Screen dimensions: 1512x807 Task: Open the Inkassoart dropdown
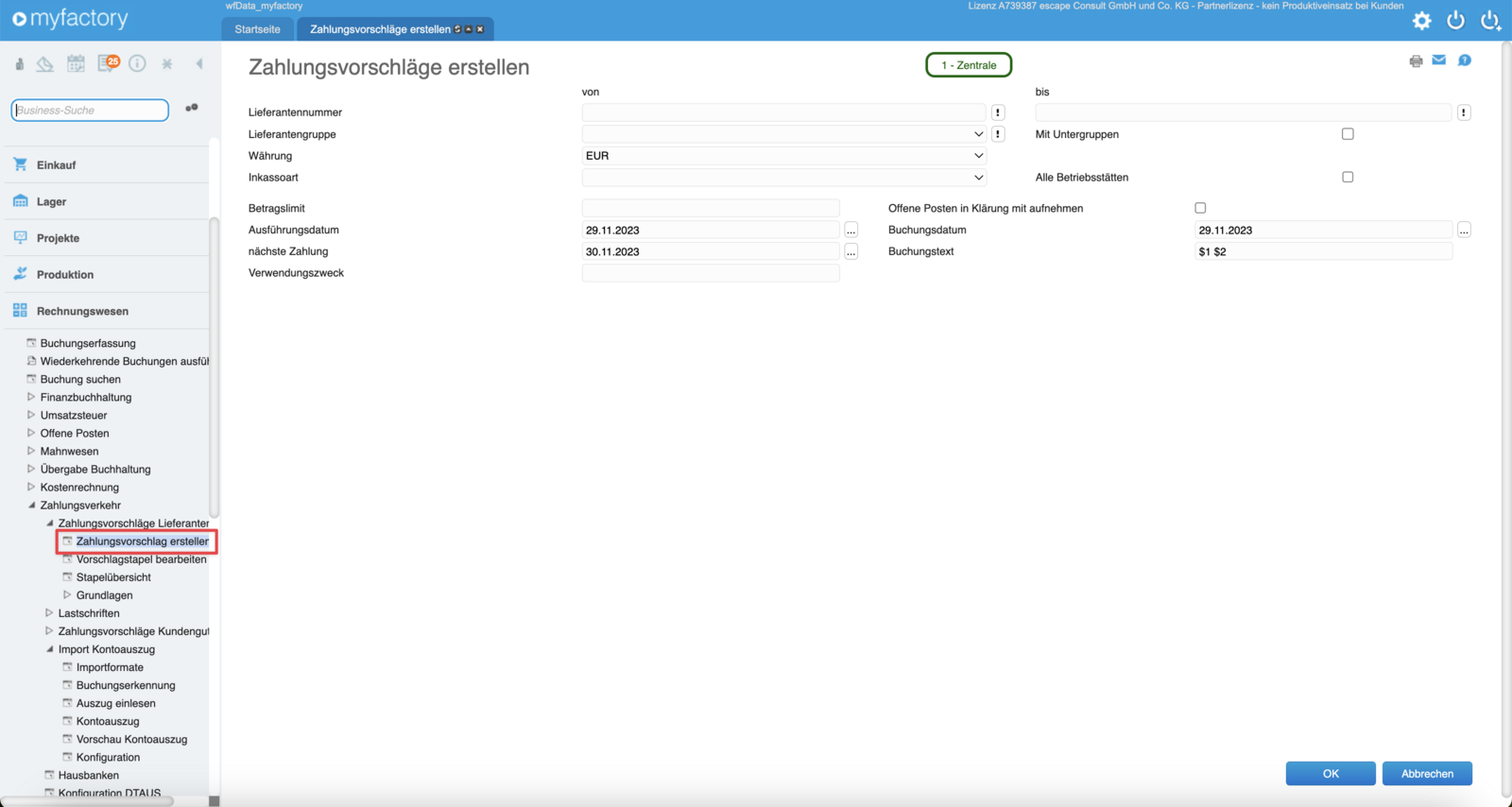pyautogui.click(x=783, y=178)
